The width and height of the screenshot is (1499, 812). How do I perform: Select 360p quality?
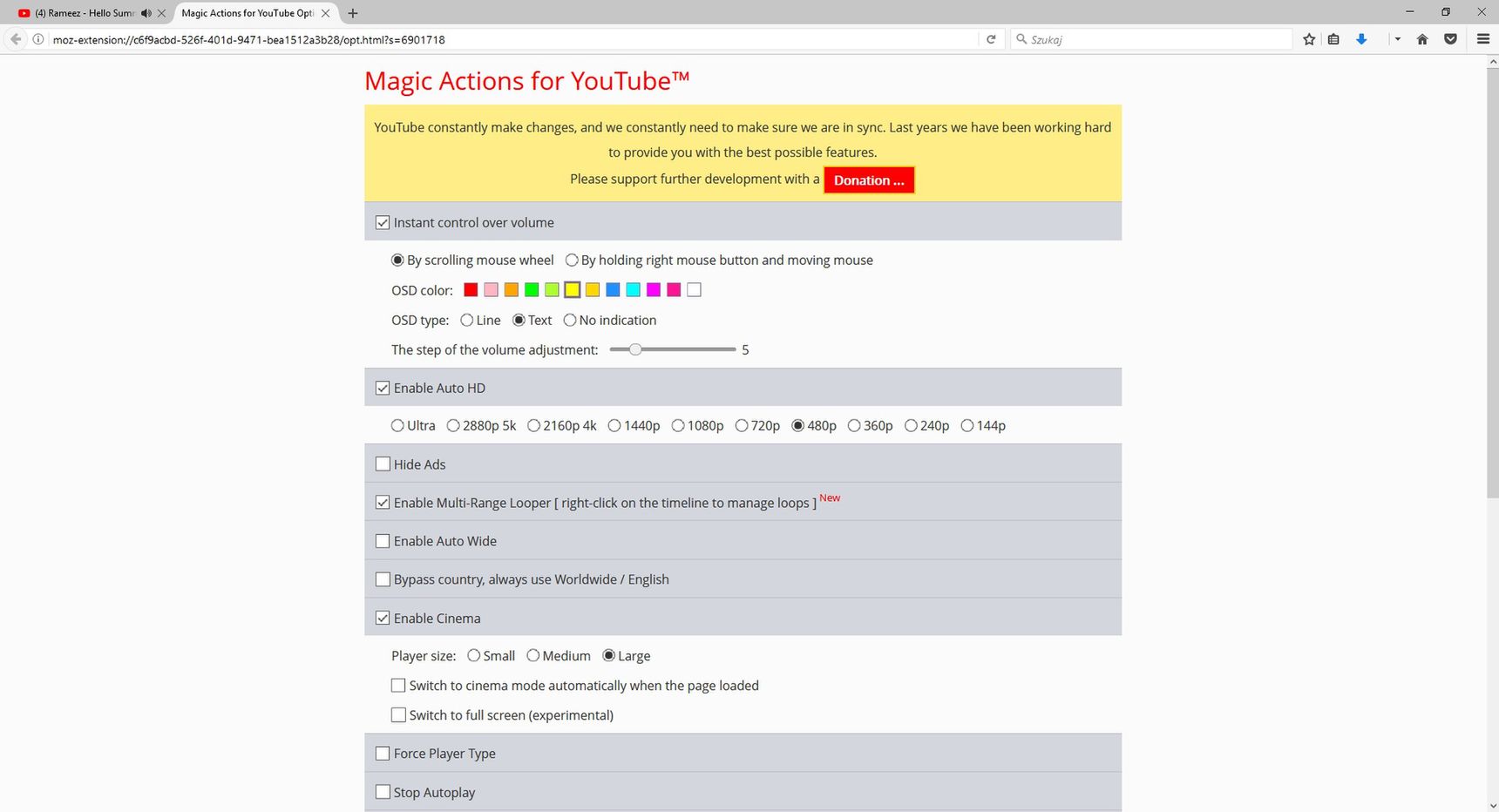(854, 425)
